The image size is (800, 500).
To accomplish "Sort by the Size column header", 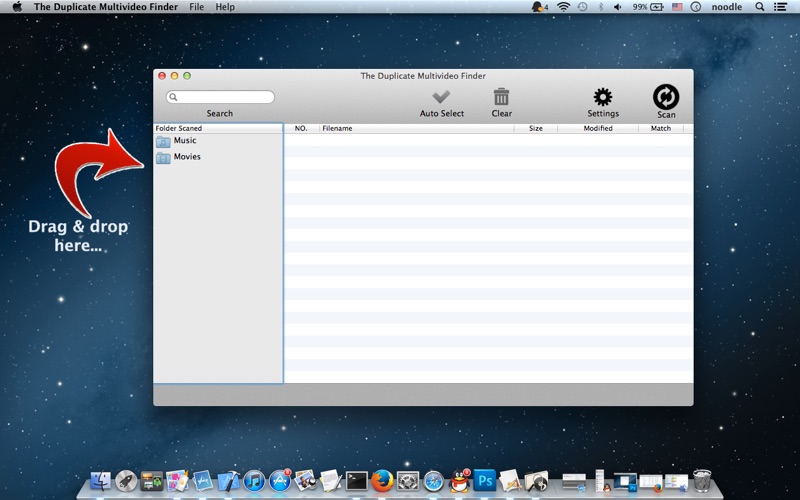I will coord(536,128).
